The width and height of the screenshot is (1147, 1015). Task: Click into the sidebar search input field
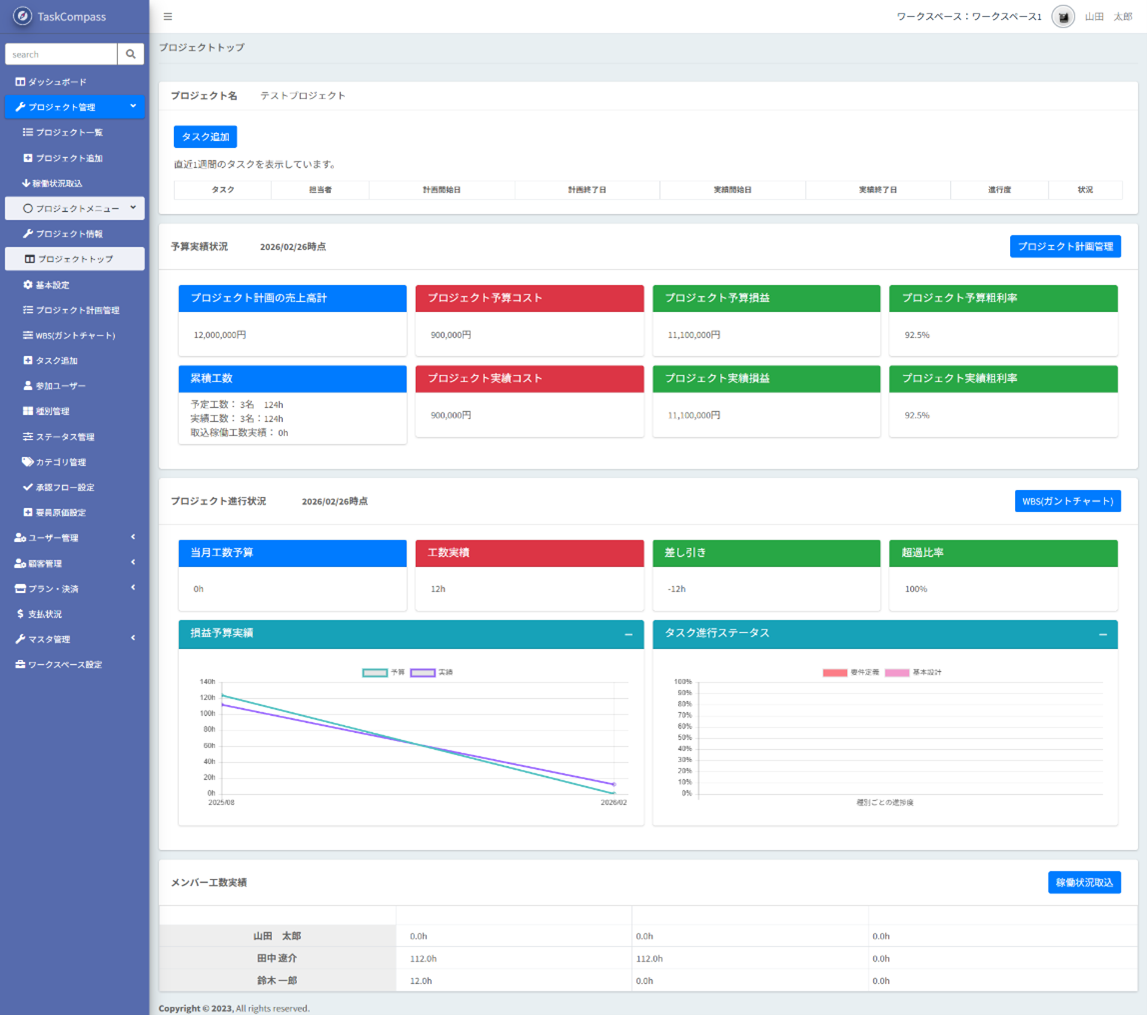(61, 54)
